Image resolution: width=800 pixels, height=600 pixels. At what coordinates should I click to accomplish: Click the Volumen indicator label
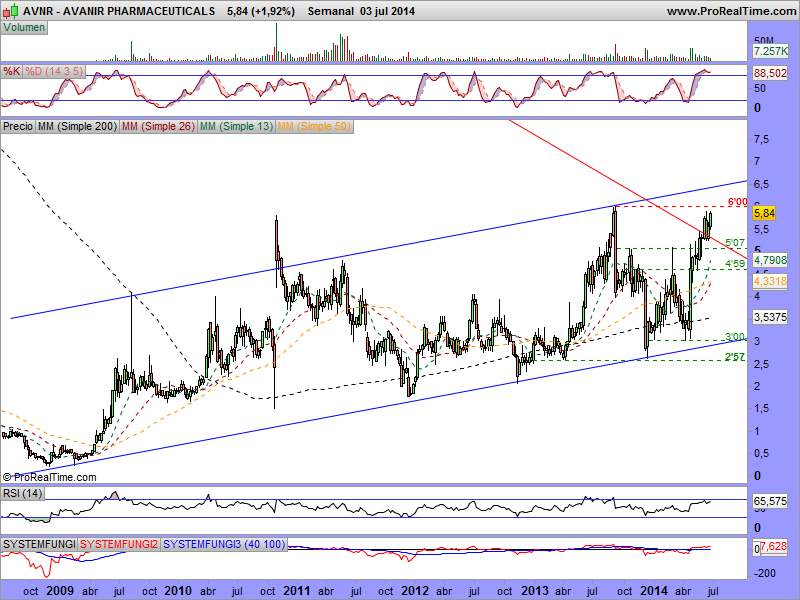click(24, 28)
